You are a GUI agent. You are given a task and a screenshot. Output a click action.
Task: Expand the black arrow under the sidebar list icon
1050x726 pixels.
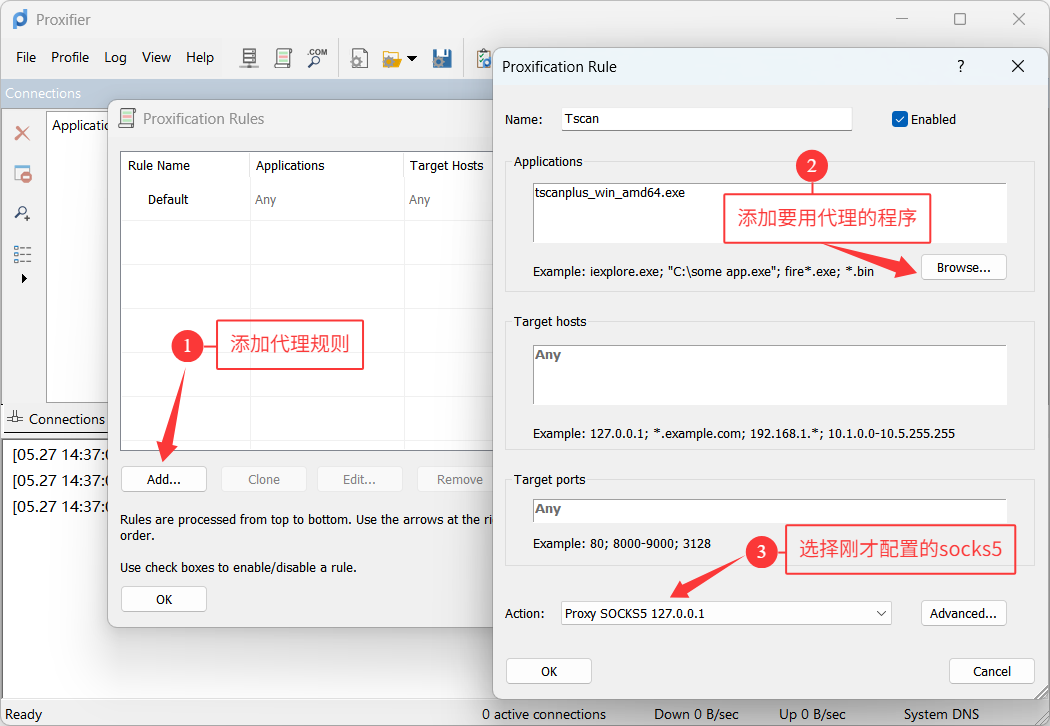click(24, 279)
